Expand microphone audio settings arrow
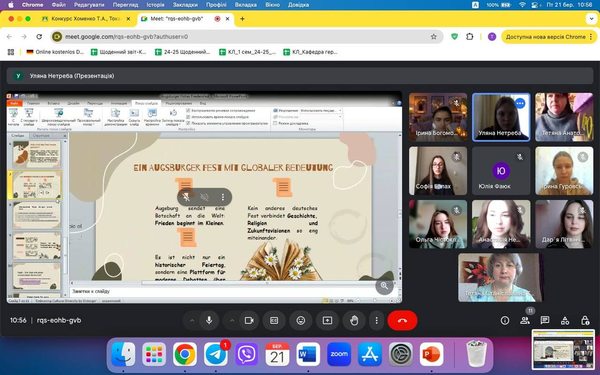Screen dimensions: 600x375 [192, 320]
